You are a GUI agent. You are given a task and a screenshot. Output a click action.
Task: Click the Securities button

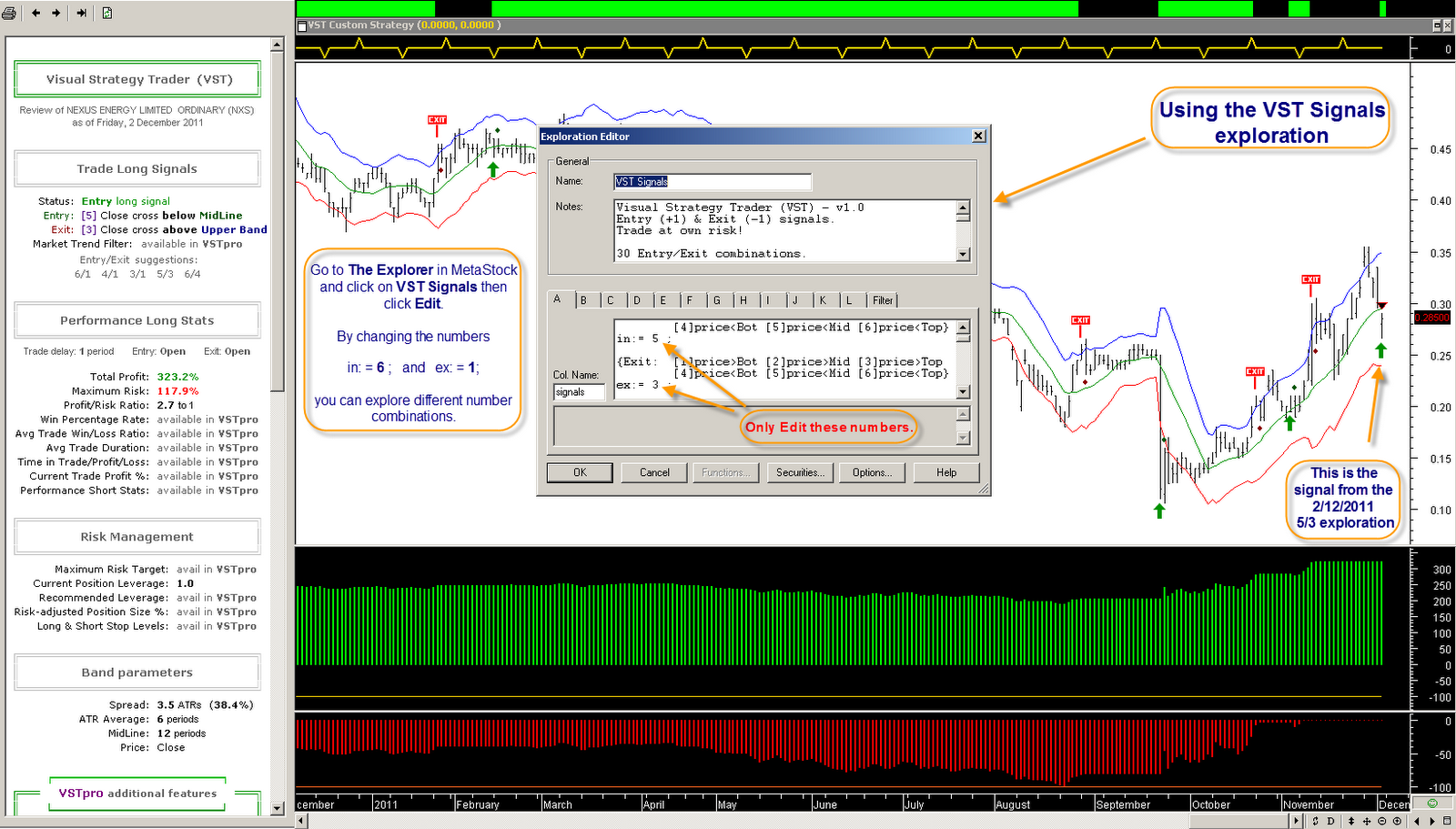799,472
